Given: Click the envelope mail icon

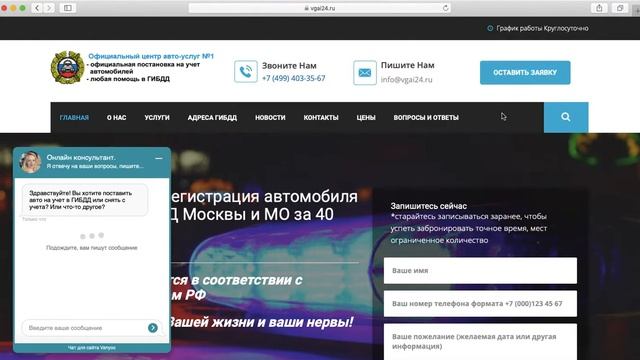Looking at the screenshot, I should (364, 73).
